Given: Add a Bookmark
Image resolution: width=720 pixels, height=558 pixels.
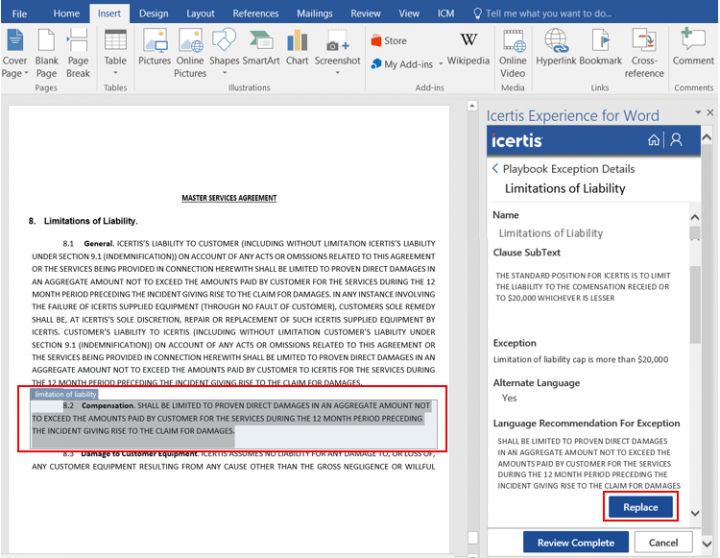Looking at the screenshot, I should pyautogui.click(x=601, y=47).
